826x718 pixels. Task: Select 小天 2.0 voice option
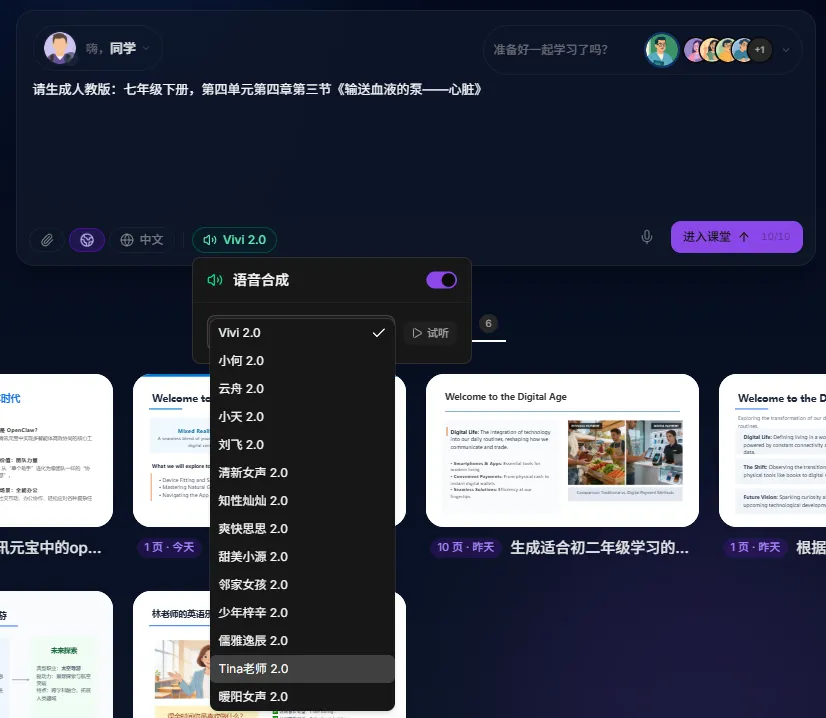(x=302, y=417)
